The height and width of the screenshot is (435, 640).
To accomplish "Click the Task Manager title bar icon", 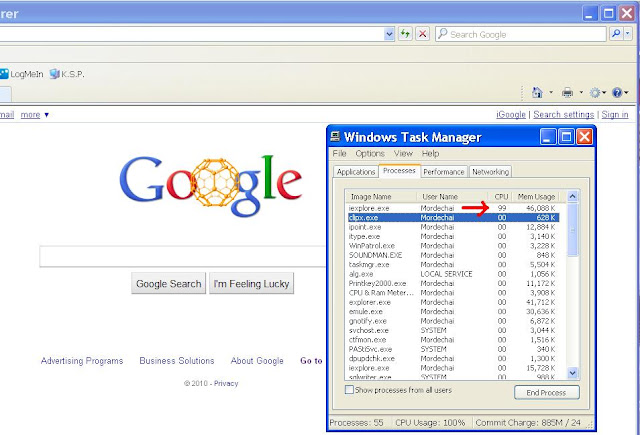I will [335, 136].
